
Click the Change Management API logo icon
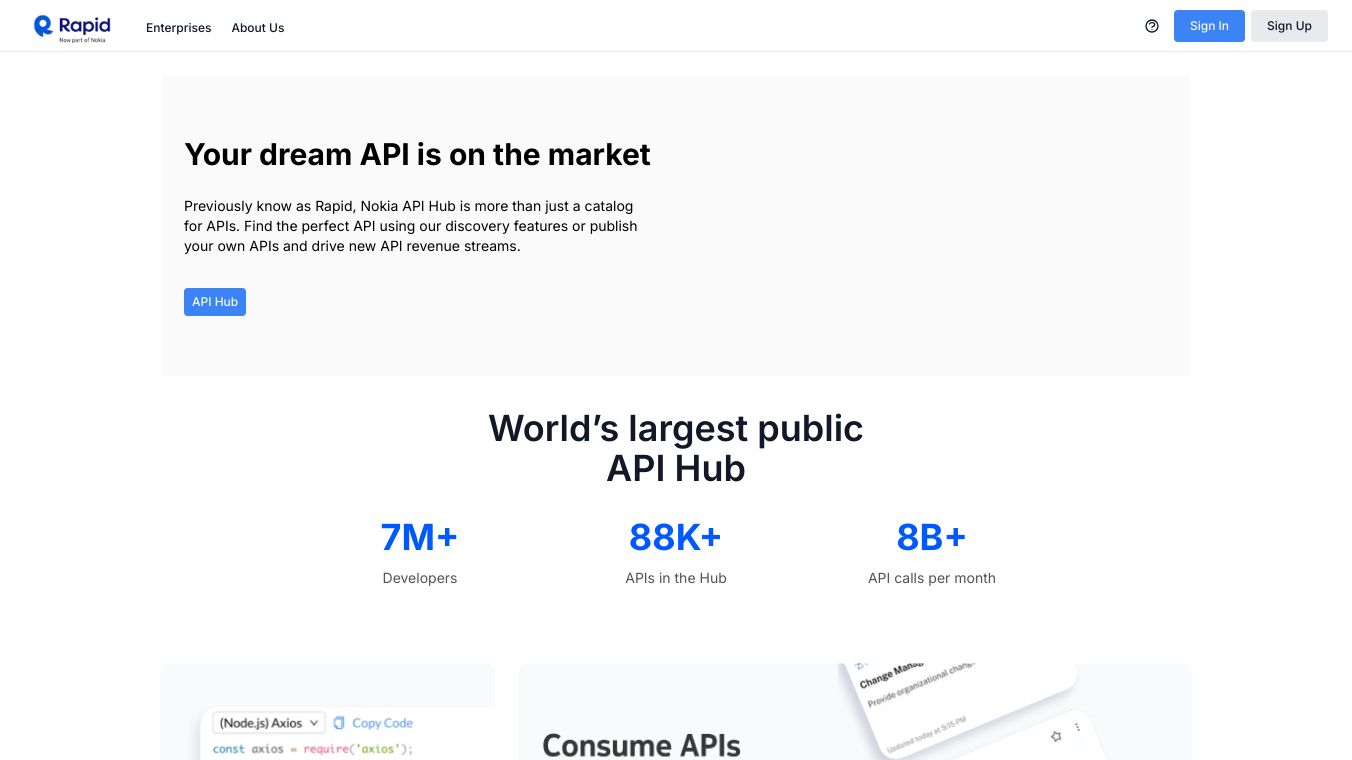pos(861,665)
